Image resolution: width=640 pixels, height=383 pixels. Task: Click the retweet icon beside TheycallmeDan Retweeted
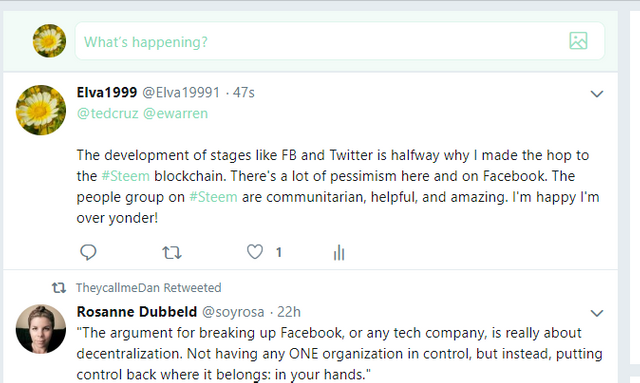coord(59,288)
